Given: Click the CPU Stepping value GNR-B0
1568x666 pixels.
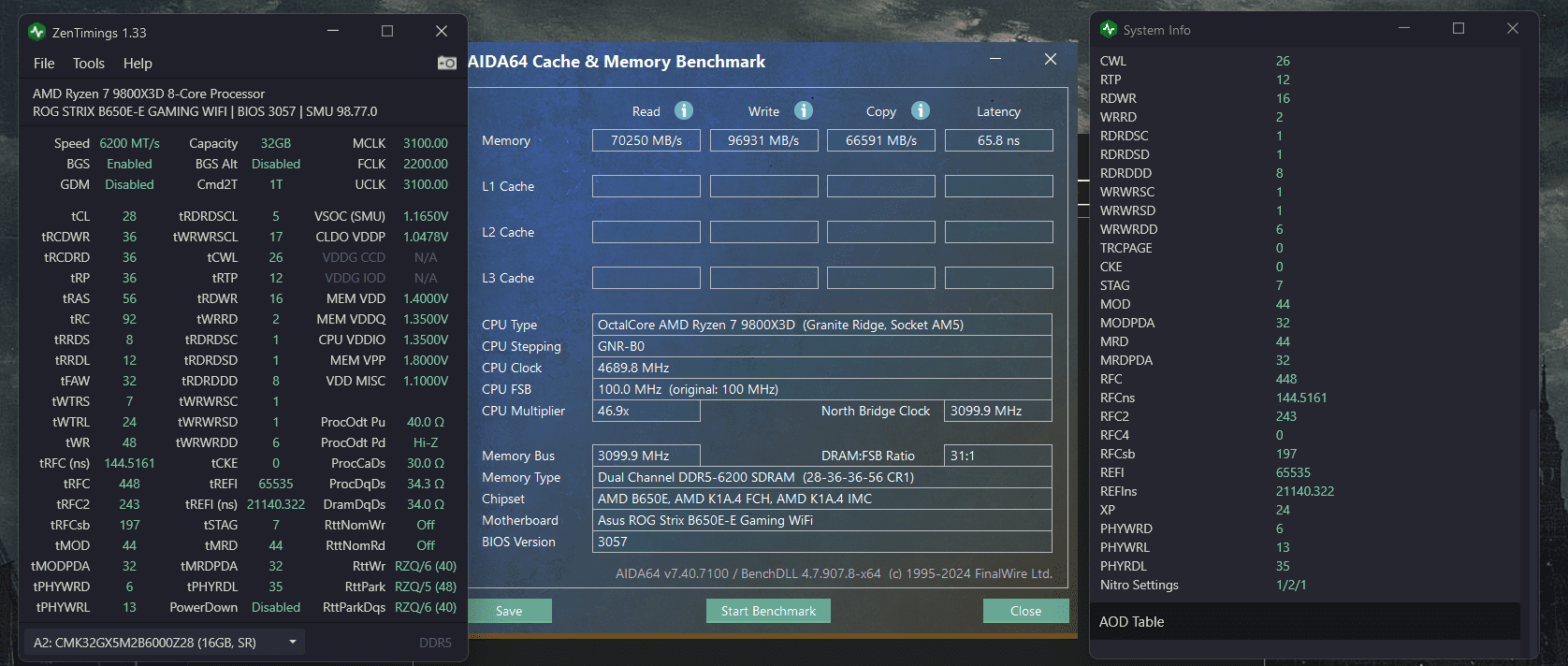Looking at the screenshot, I should click(x=822, y=346).
